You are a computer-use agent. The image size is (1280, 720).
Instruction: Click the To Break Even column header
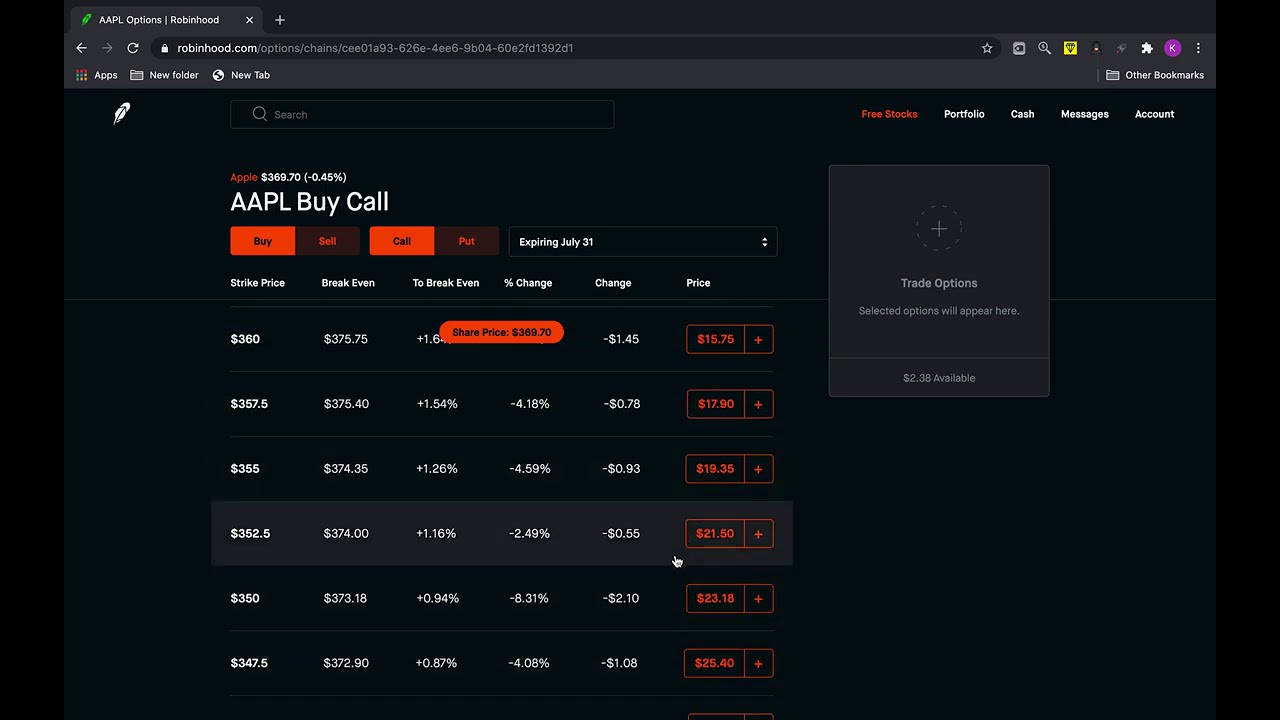pos(446,283)
